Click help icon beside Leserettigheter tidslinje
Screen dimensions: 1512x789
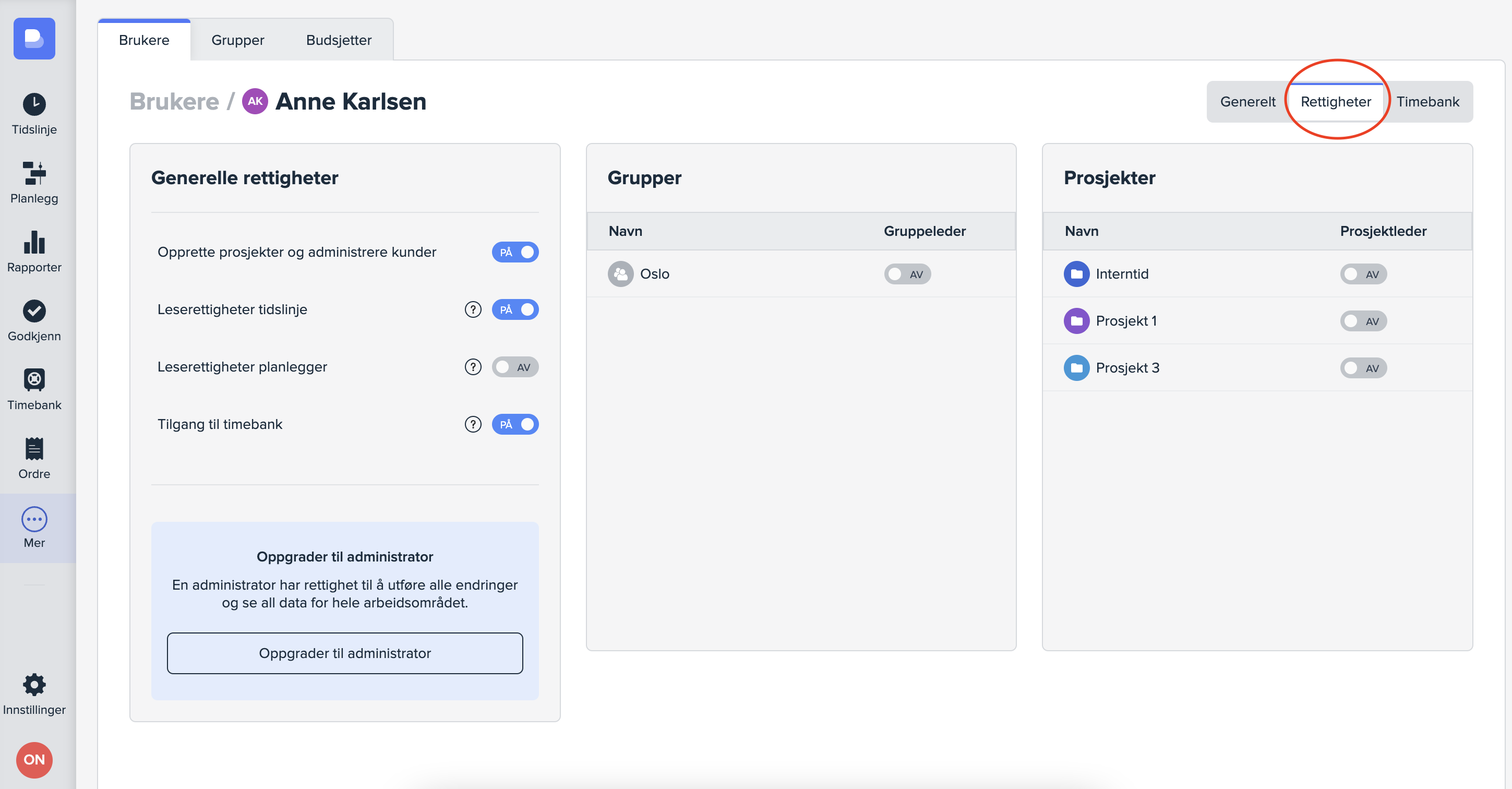473,309
